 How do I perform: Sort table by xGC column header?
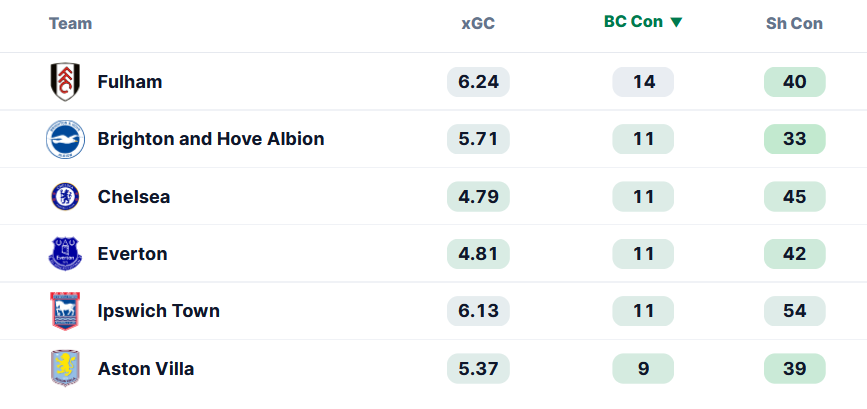pyautogui.click(x=478, y=24)
